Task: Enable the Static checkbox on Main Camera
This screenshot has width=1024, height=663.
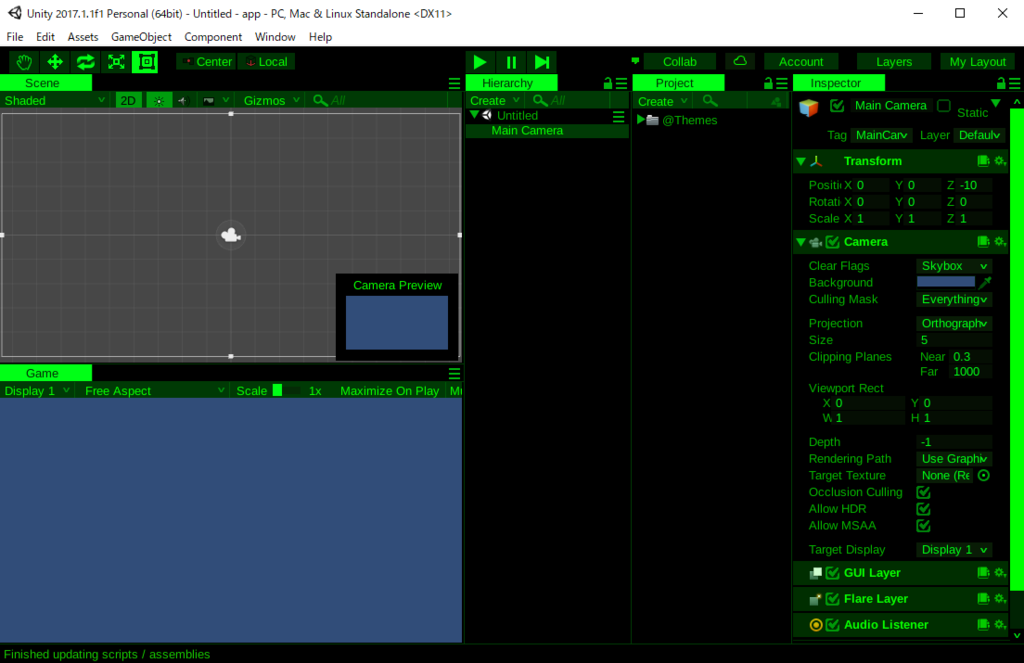Action: (x=941, y=105)
